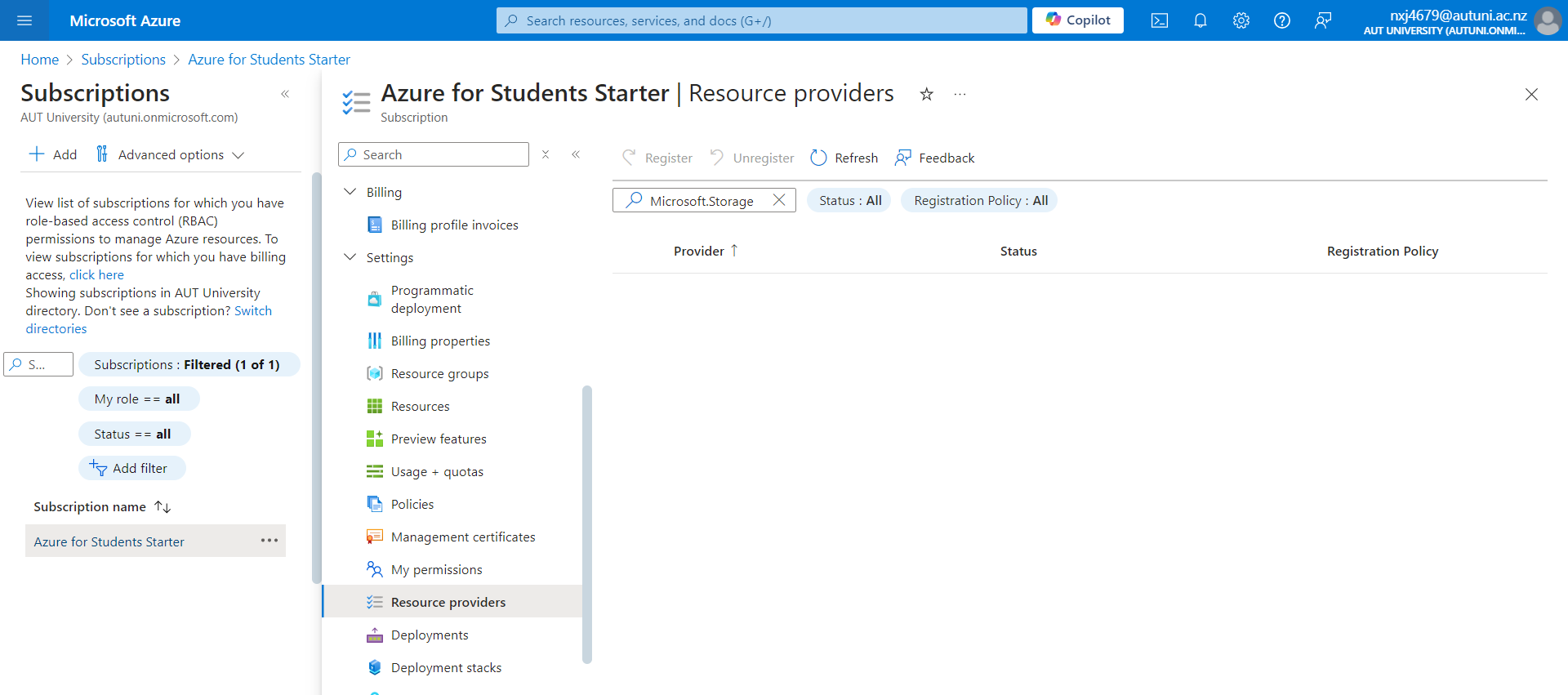Open 'Registration Policy : All' filter

point(979,200)
